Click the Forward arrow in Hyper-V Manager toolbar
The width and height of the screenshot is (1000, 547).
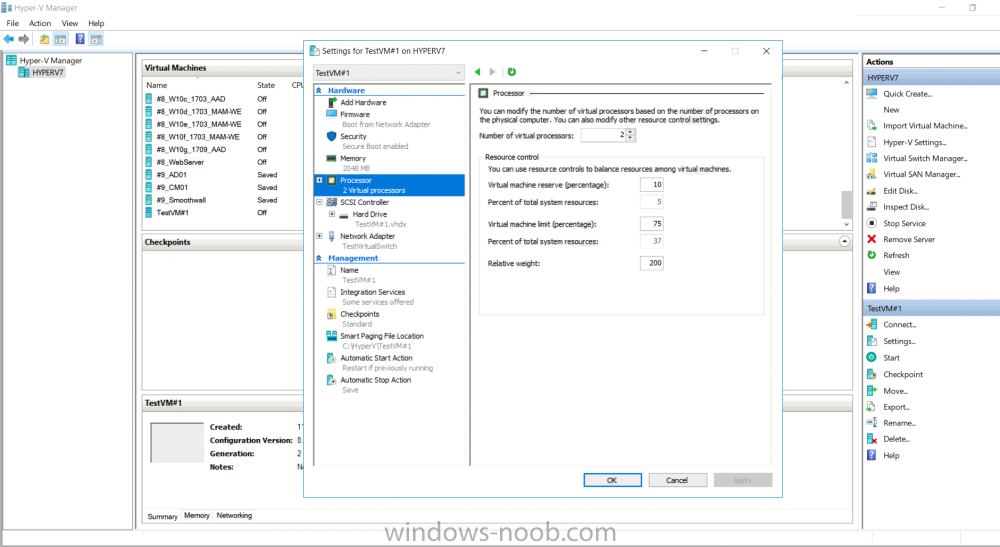coord(24,39)
